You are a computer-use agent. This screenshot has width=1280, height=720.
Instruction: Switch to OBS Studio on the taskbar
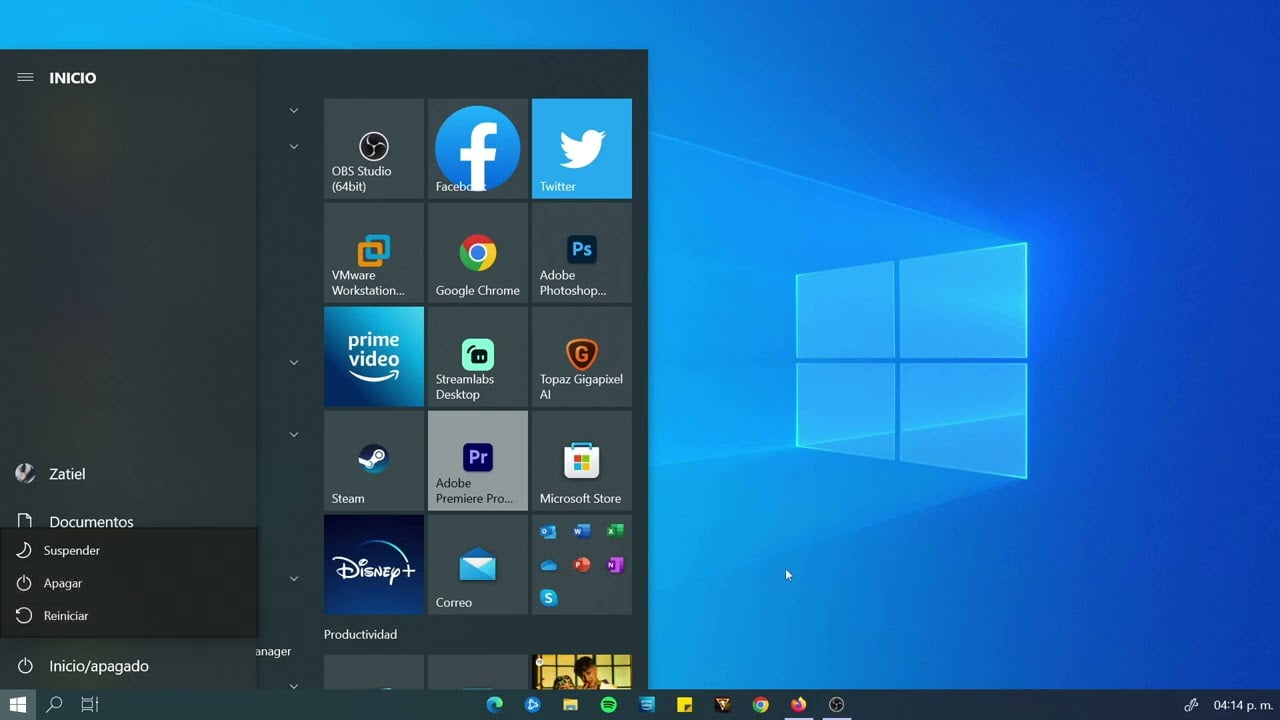(837, 704)
